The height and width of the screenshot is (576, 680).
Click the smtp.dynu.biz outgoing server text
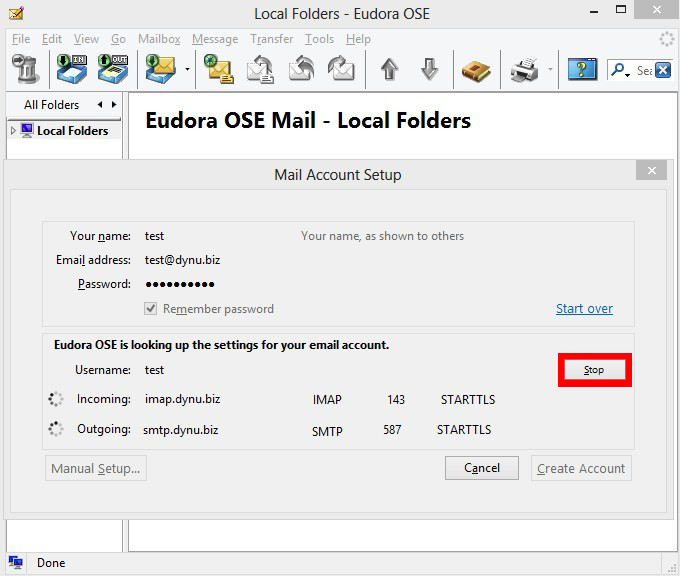pos(181,430)
